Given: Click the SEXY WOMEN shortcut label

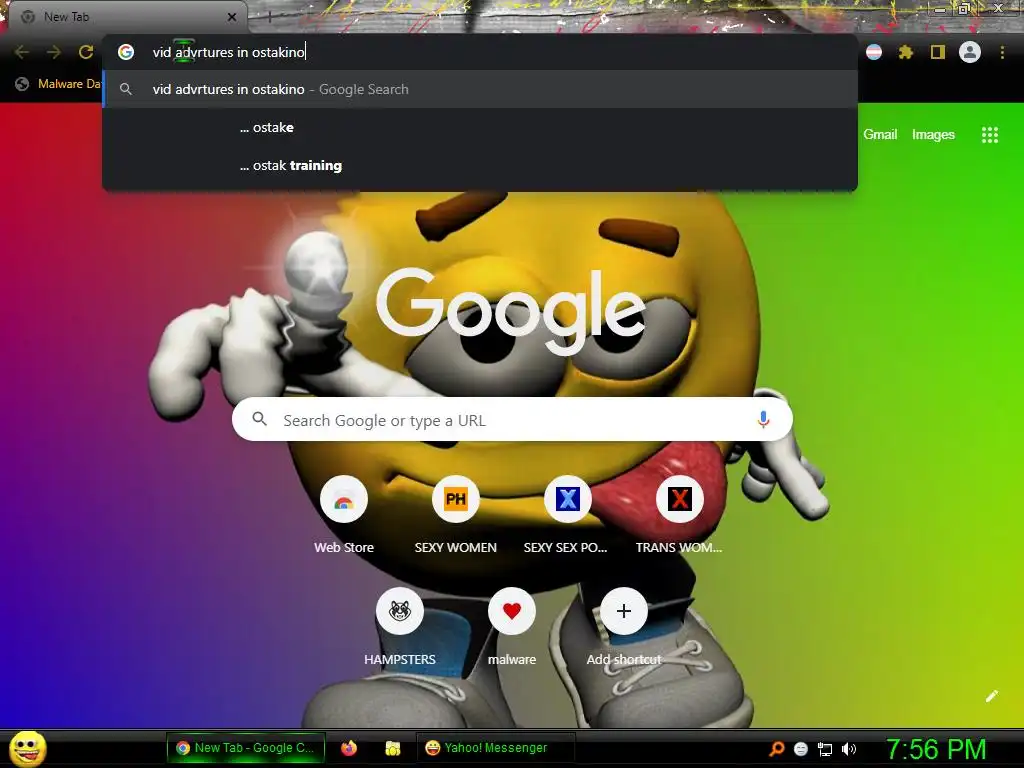Looking at the screenshot, I should tap(456, 548).
